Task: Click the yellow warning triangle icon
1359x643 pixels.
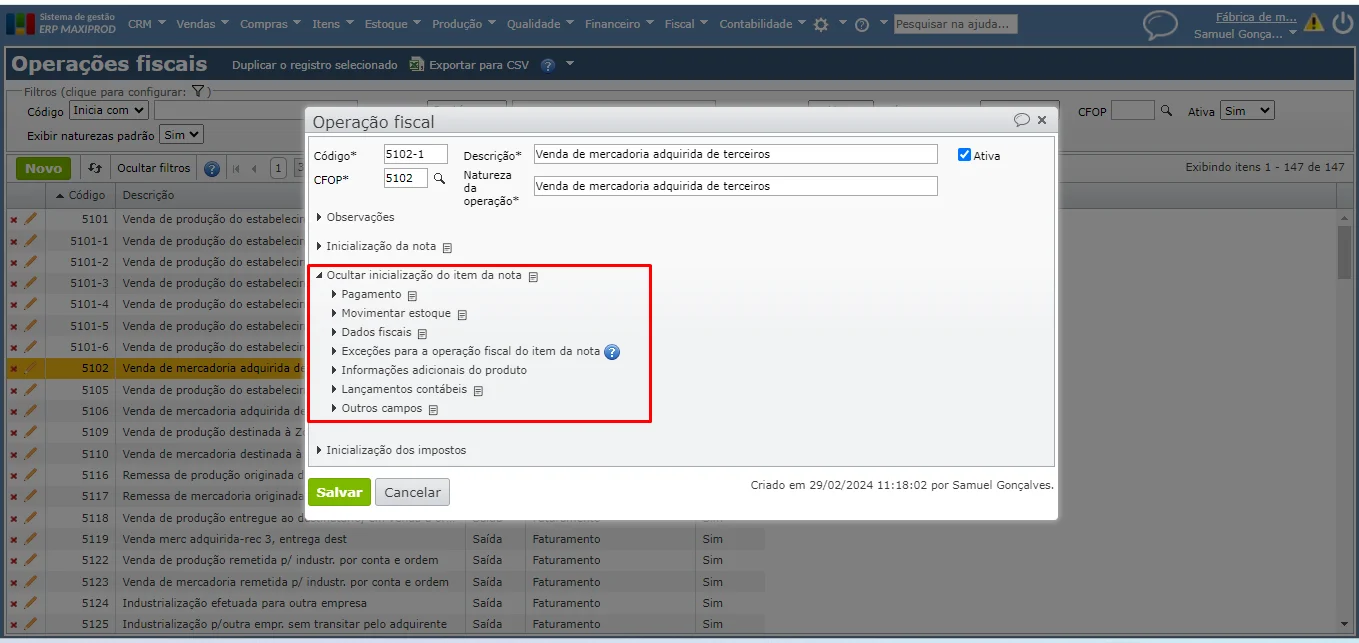Action: (1313, 22)
